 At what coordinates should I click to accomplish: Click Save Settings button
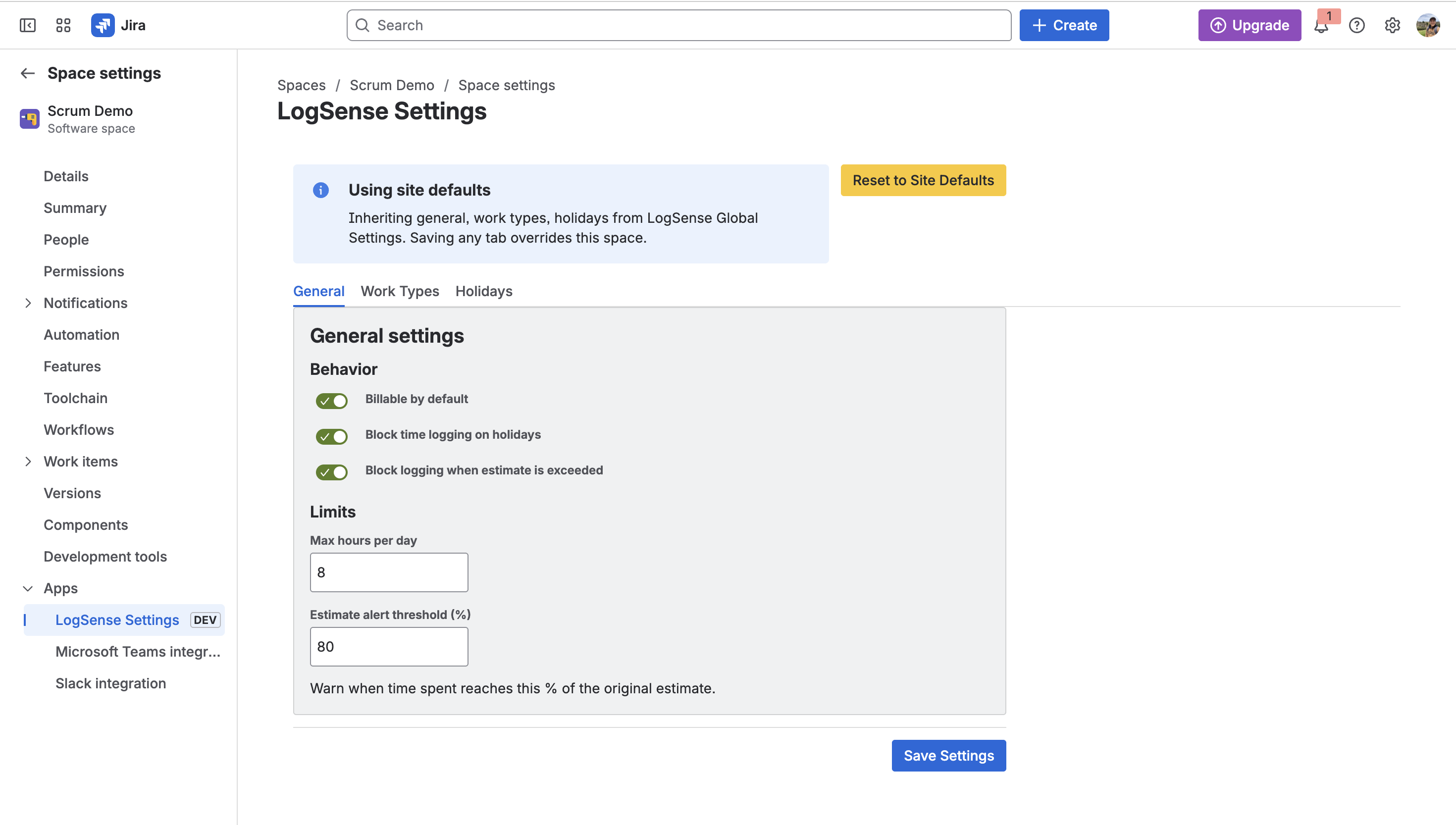[948, 756]
